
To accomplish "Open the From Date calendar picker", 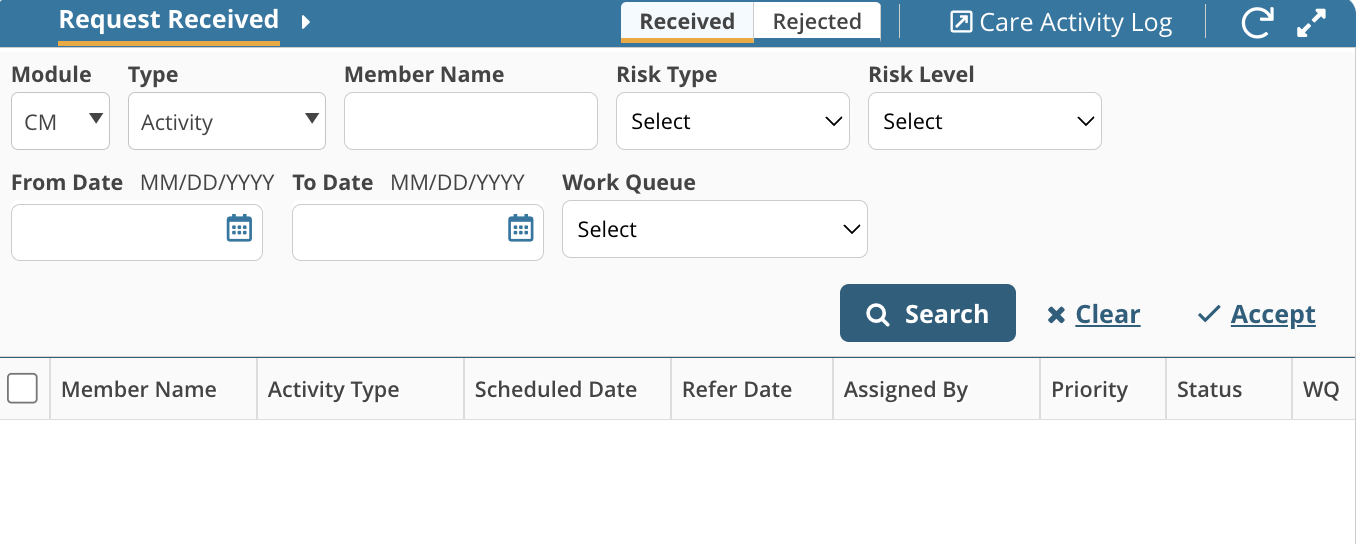I will click(239, 229).
